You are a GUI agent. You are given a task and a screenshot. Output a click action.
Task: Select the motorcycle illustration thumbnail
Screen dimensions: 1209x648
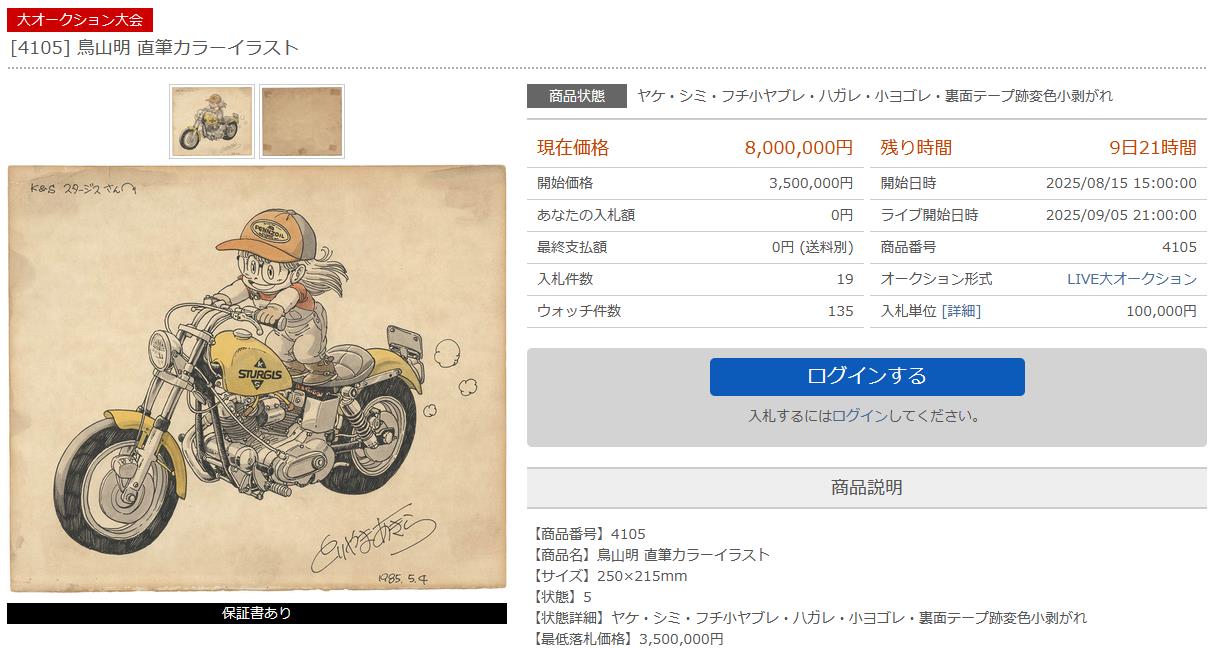pos(212,122)
